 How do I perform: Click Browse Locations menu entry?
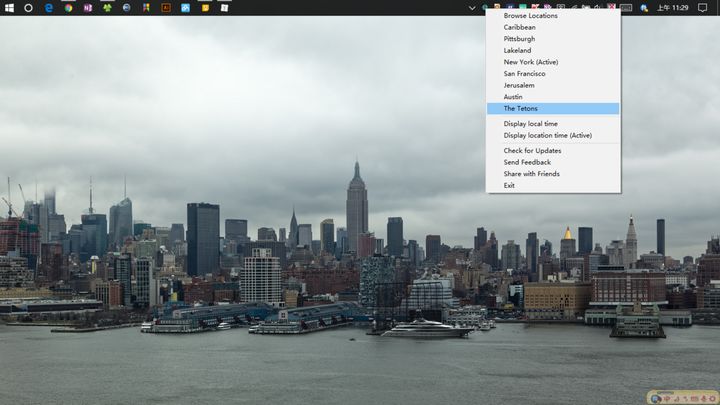pyautogui.click(x=530, y=16)
